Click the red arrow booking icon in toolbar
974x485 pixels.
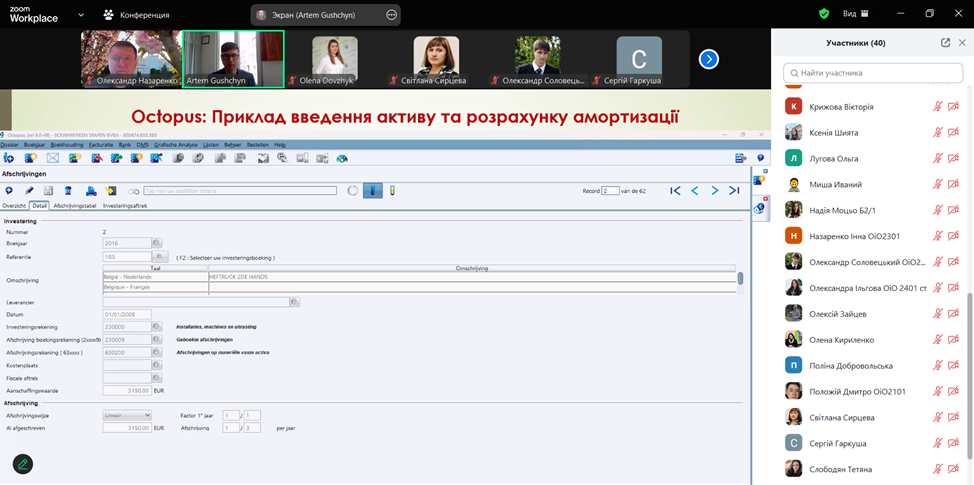tap(96, 158)
